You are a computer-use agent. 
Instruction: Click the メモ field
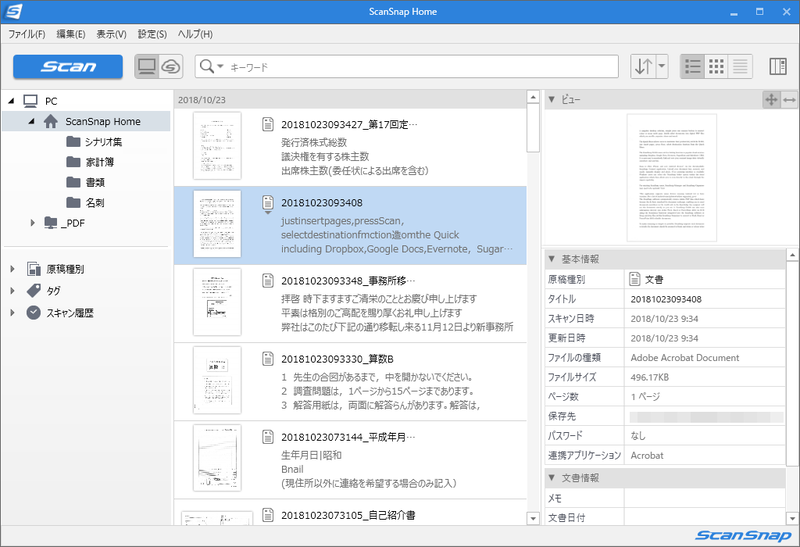coord(705,498)
